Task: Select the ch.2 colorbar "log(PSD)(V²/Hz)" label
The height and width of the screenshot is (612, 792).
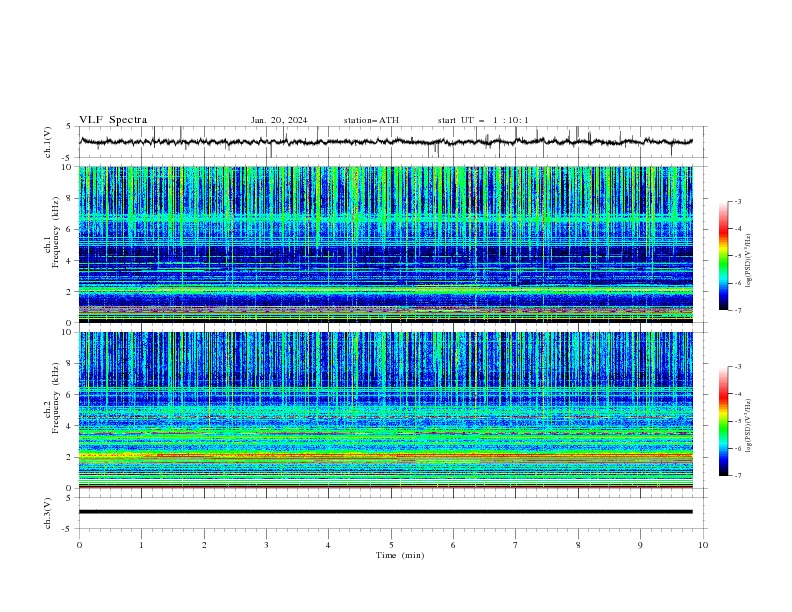Action: coord(748,426)
